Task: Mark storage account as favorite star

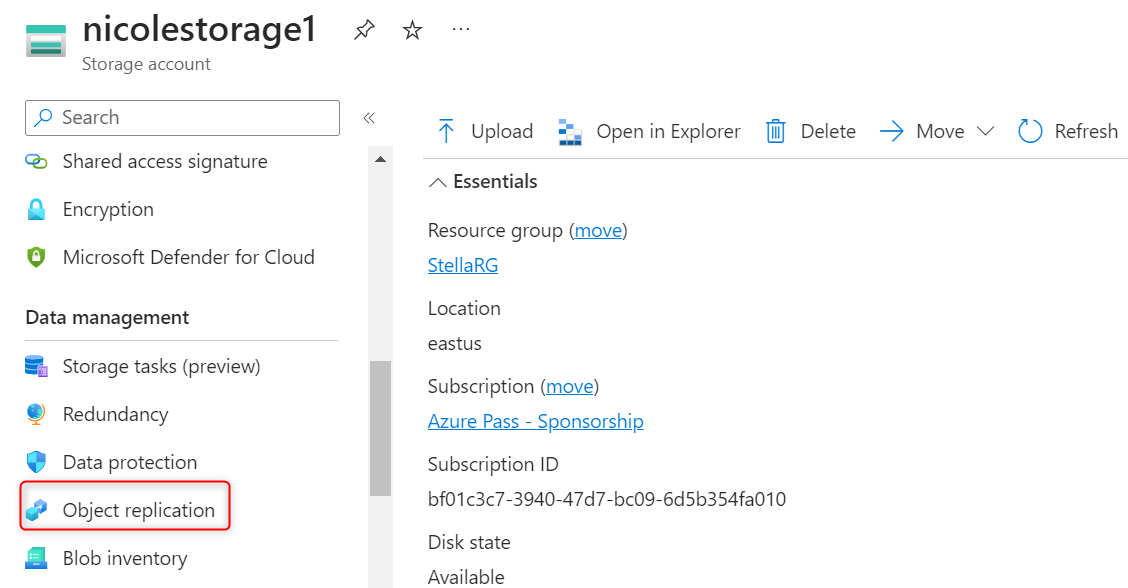Action: 412,31
